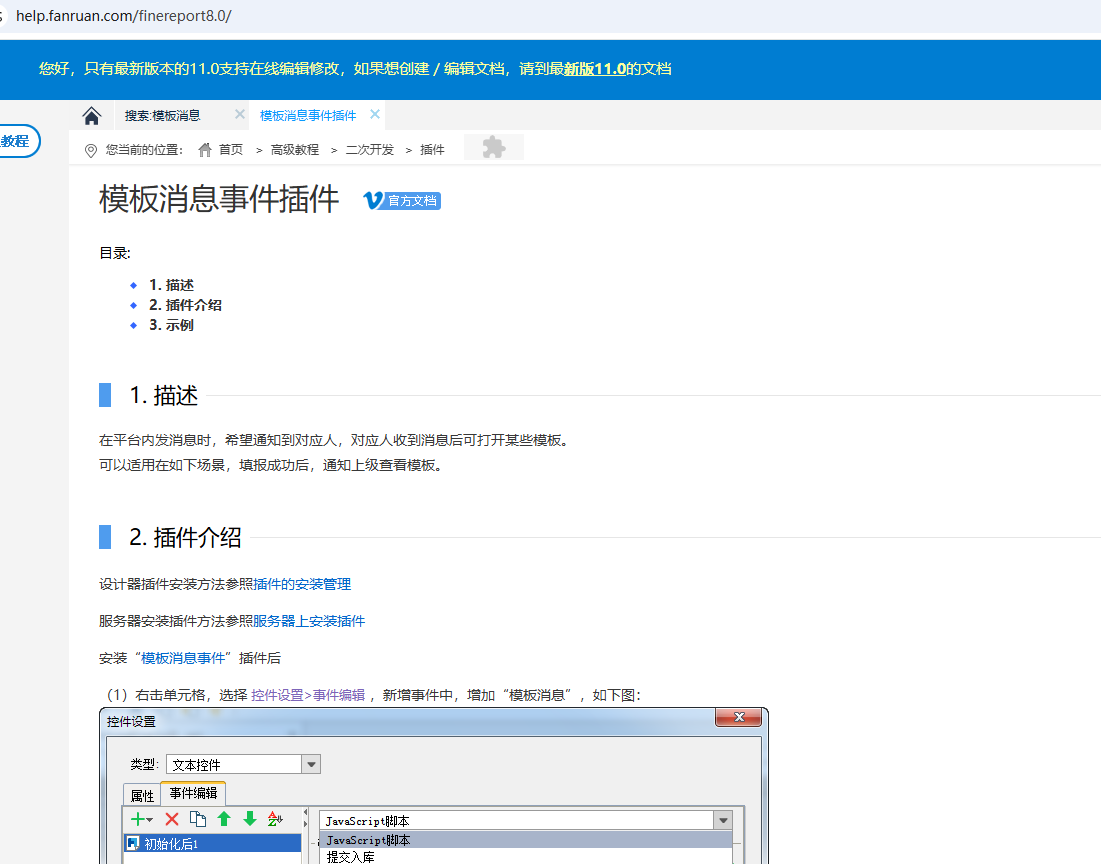Viewport: 1101px width, 864px height.
Task: Click the puzzle piece plugin icon
Action: (x=493, y=148)
